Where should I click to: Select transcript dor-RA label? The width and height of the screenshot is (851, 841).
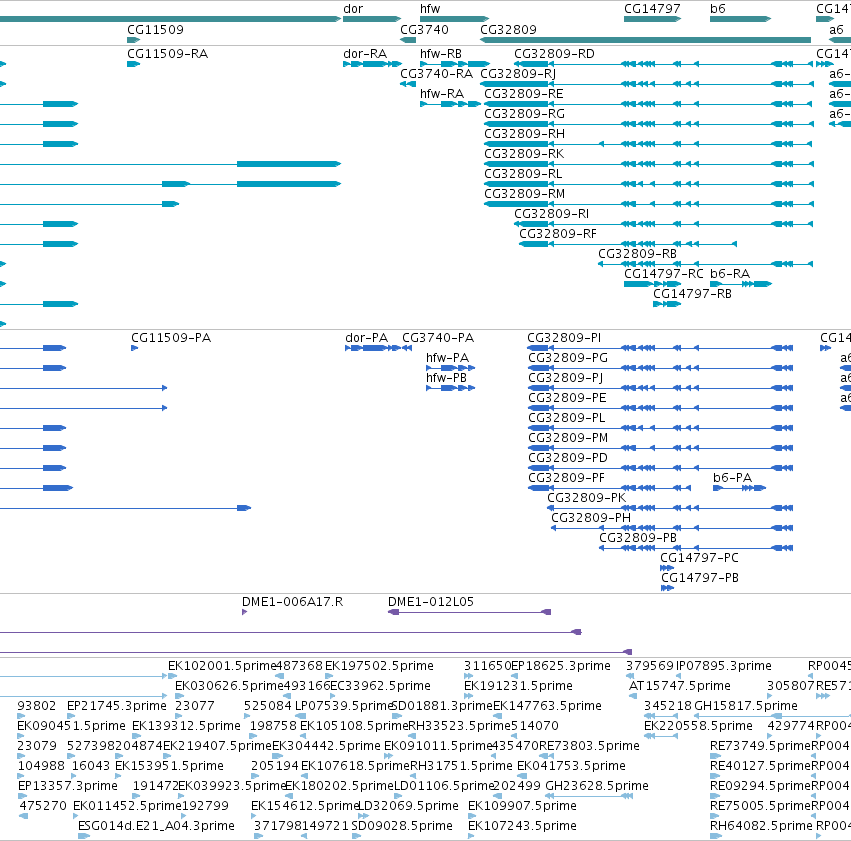tap(365, 54)
